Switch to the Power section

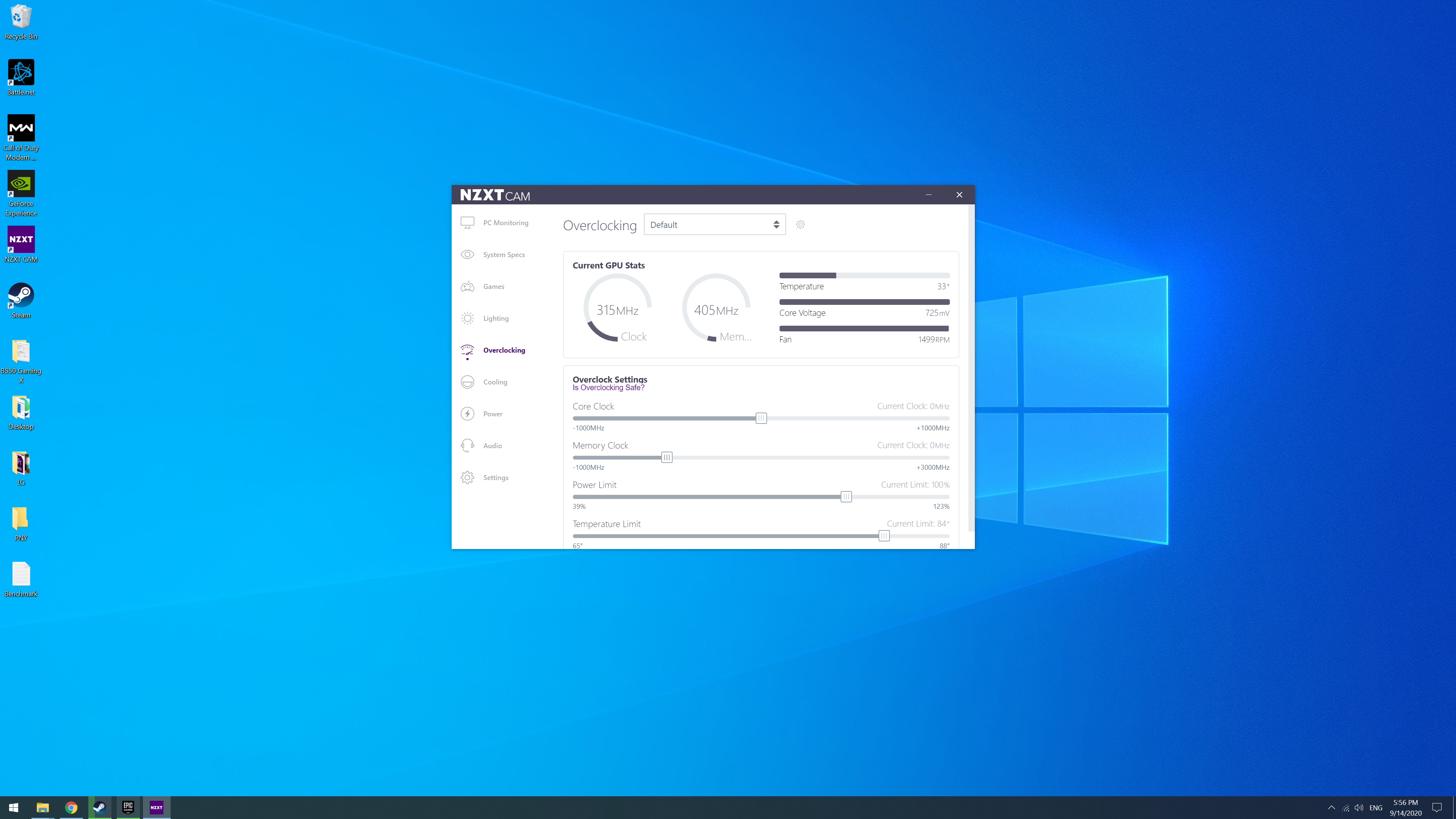(493, 414)
